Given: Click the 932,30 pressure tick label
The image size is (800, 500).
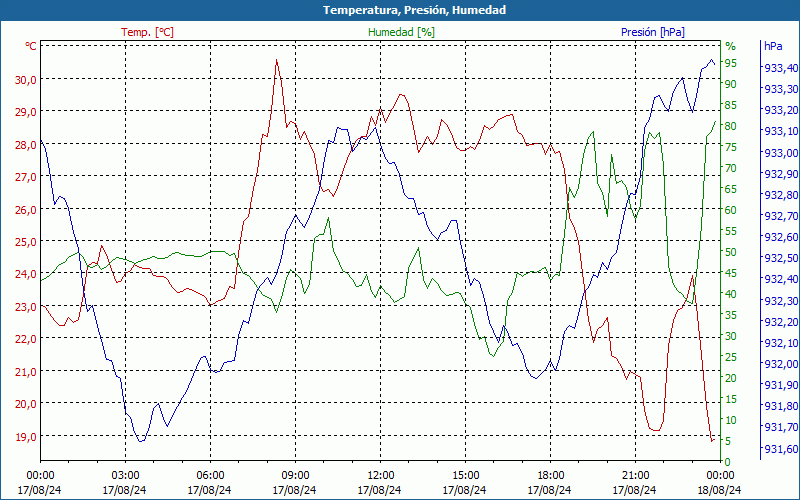Looking at the screenshot, I should click(781, 301).
